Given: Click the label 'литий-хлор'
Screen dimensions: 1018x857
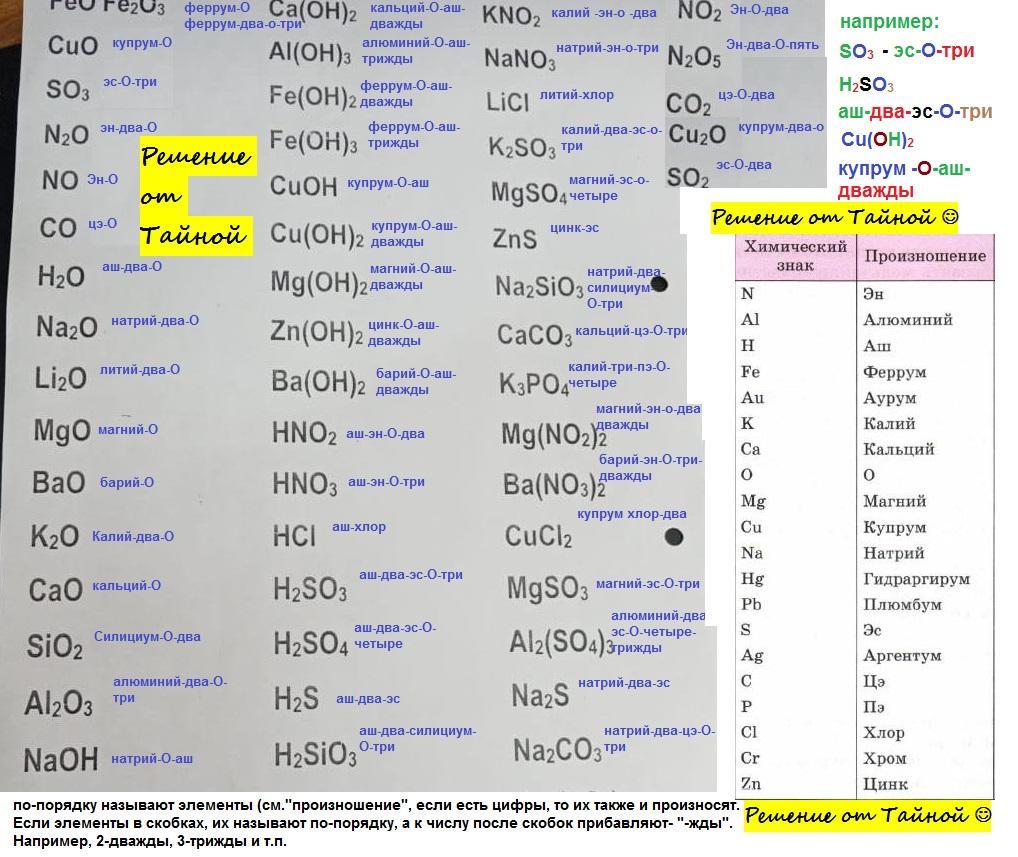Looking at the screenshot, I should (x=577, y=95).
